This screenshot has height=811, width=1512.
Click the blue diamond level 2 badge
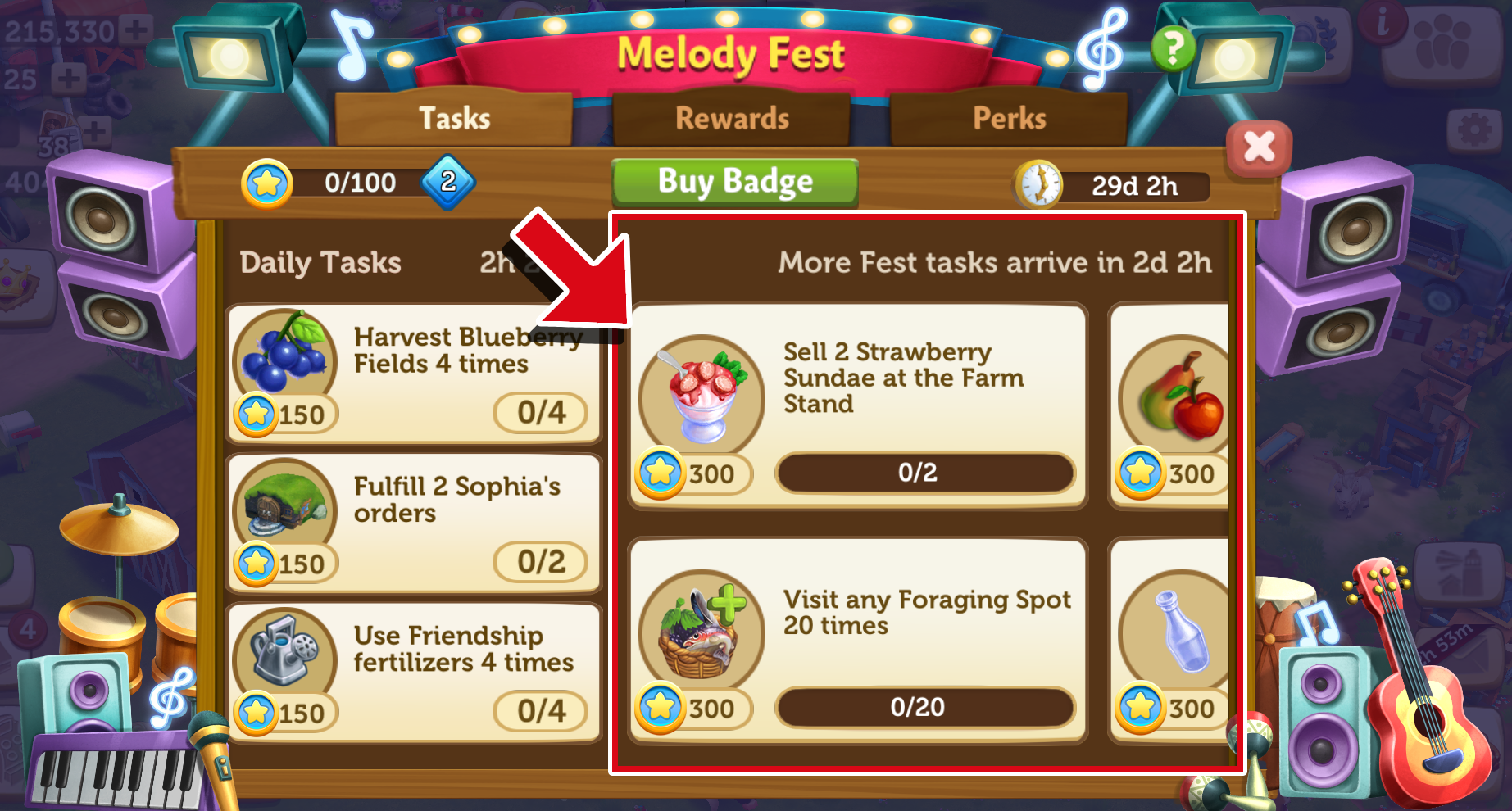(x=447, y=182)
